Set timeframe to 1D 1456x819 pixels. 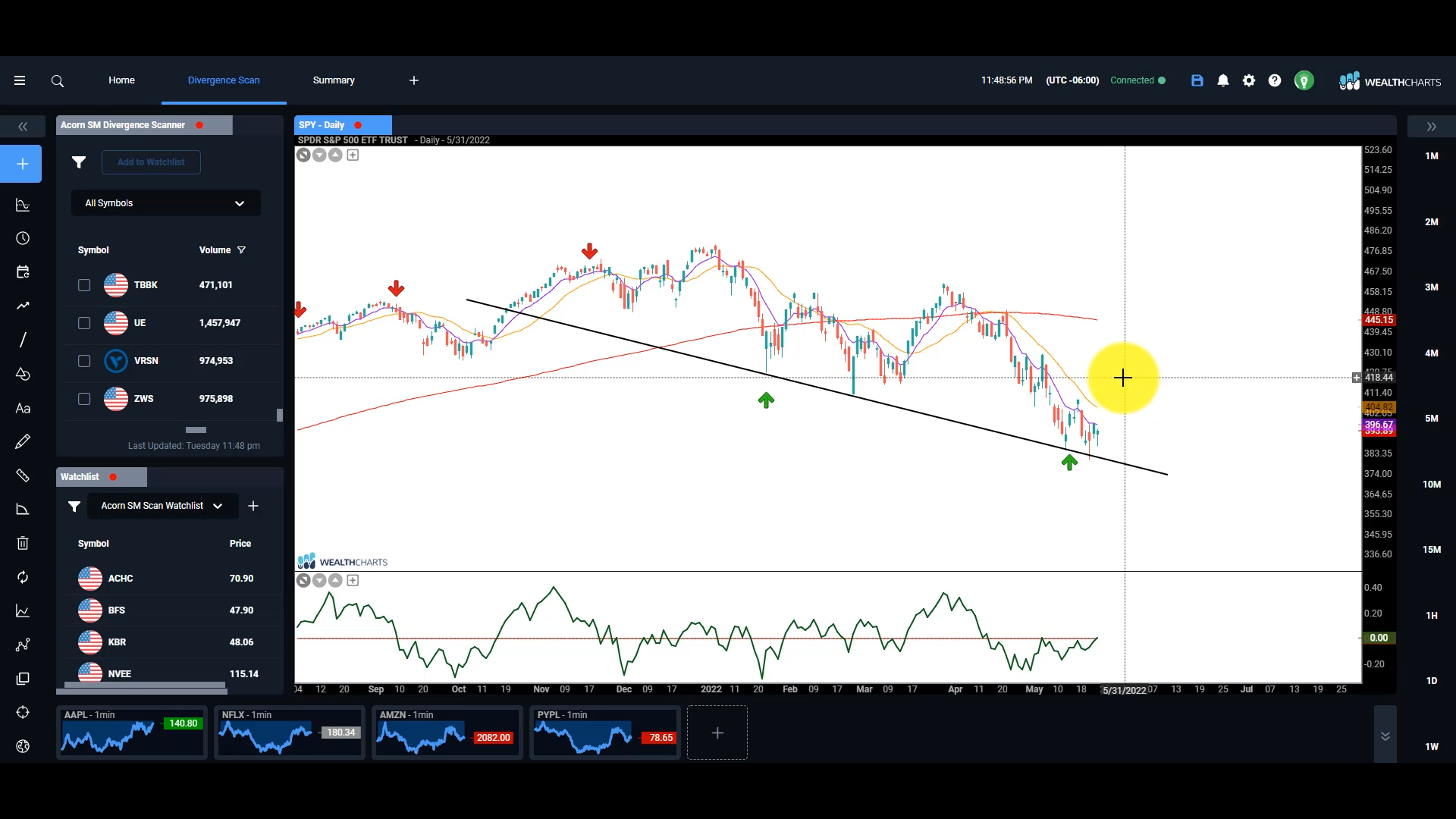1432,681
